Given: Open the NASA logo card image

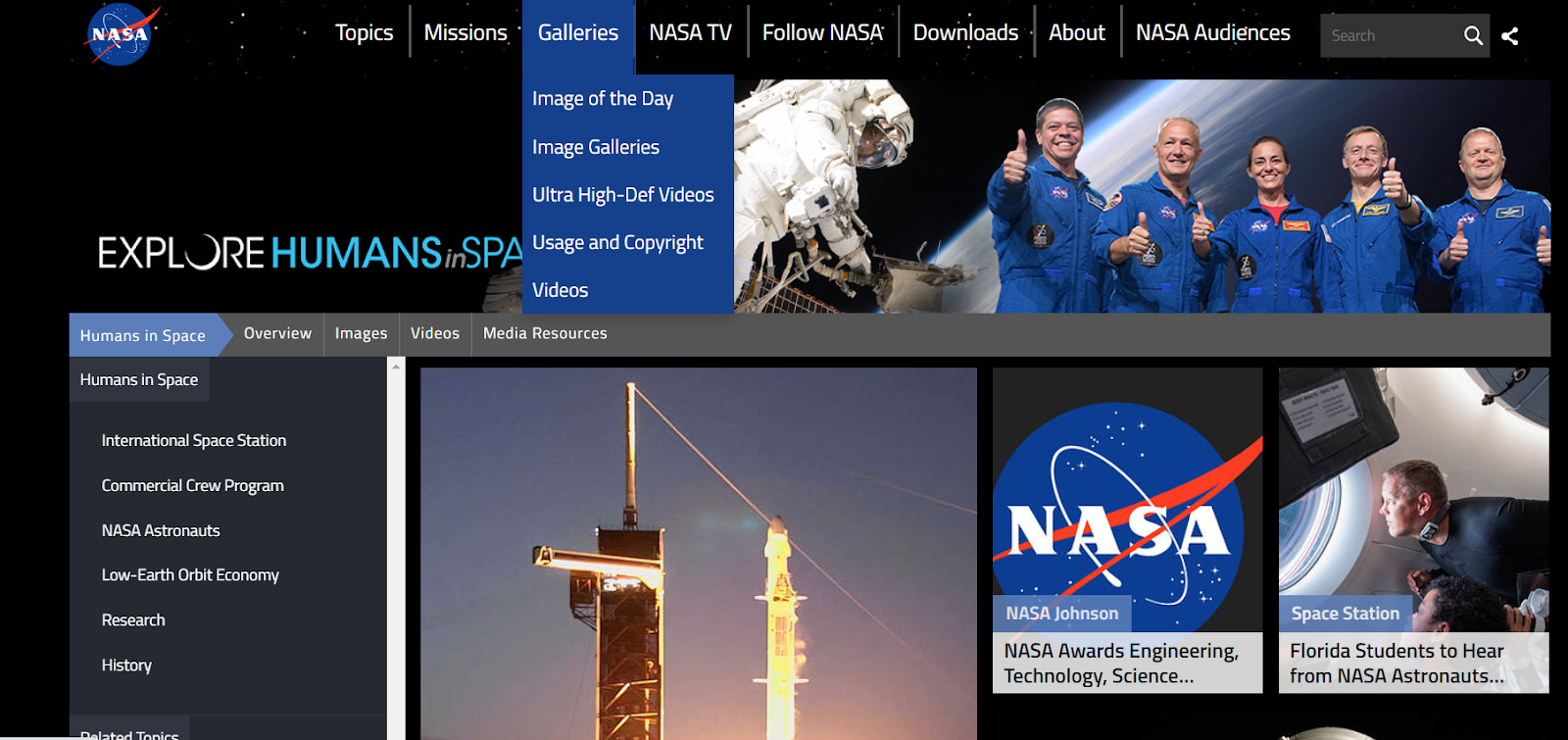Looking at the screenshot, I should tap(1127, 500).
